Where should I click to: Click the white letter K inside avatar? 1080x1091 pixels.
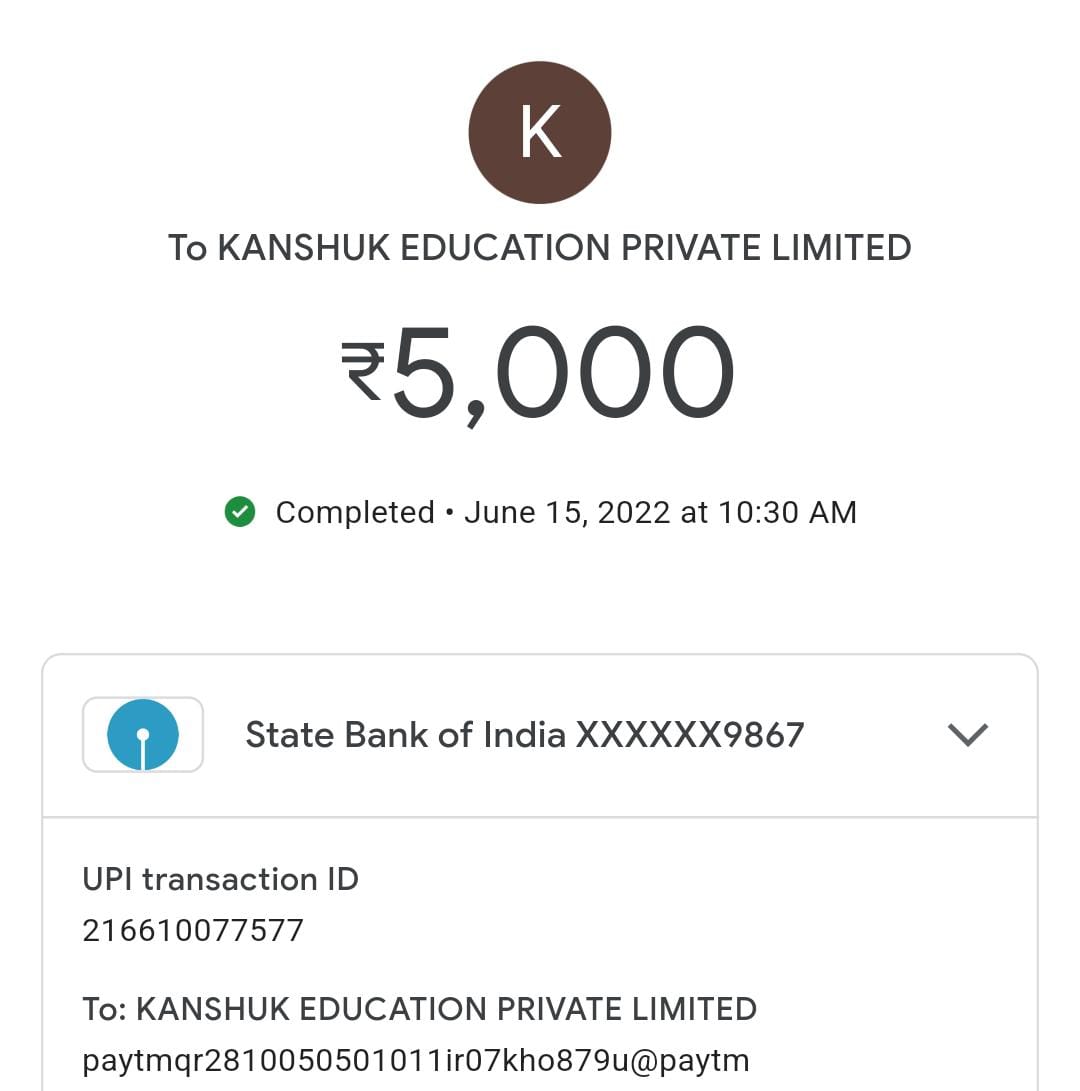tap(540, 132)
